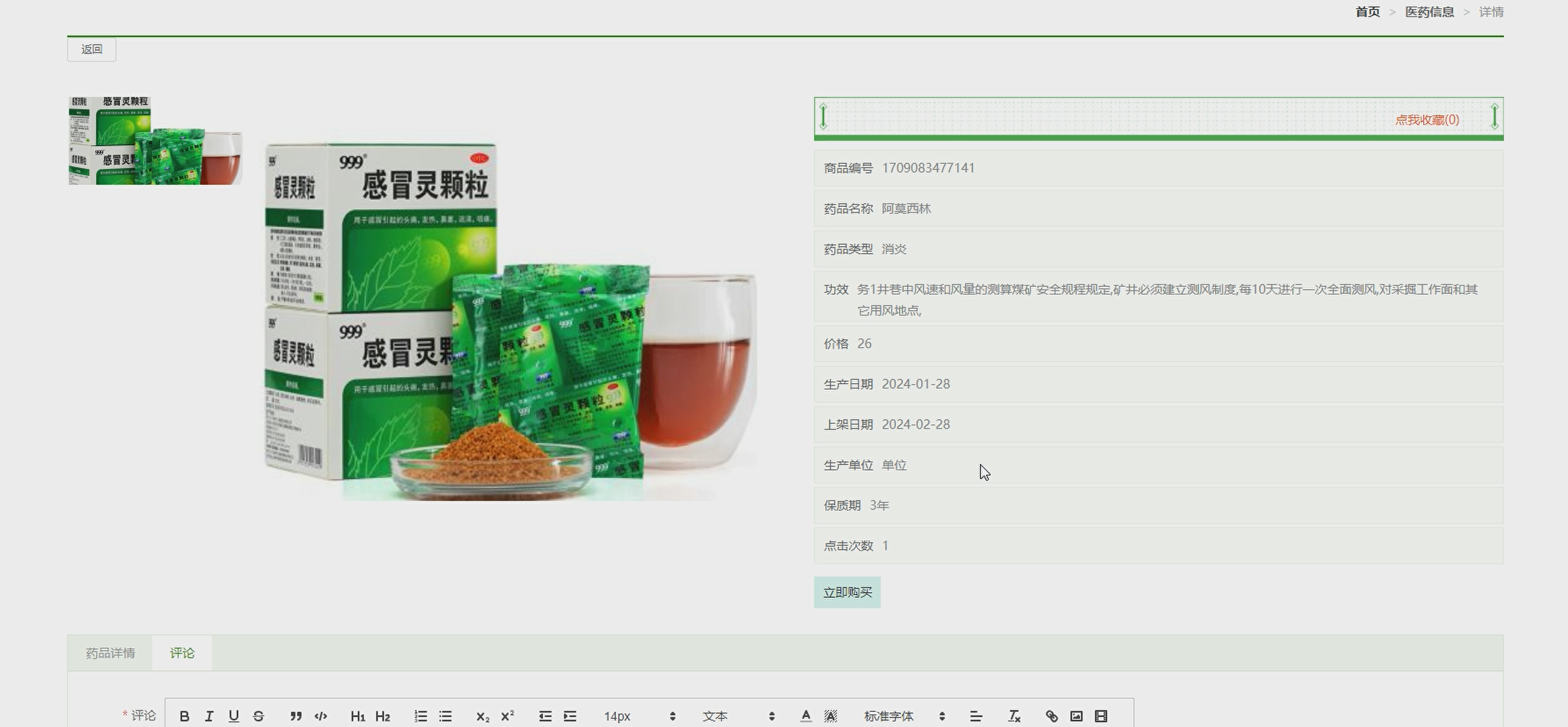The image size is (1568, 727).
Task: Open the 标准字体 font family dropdown
Action: [x=904, y=716]
